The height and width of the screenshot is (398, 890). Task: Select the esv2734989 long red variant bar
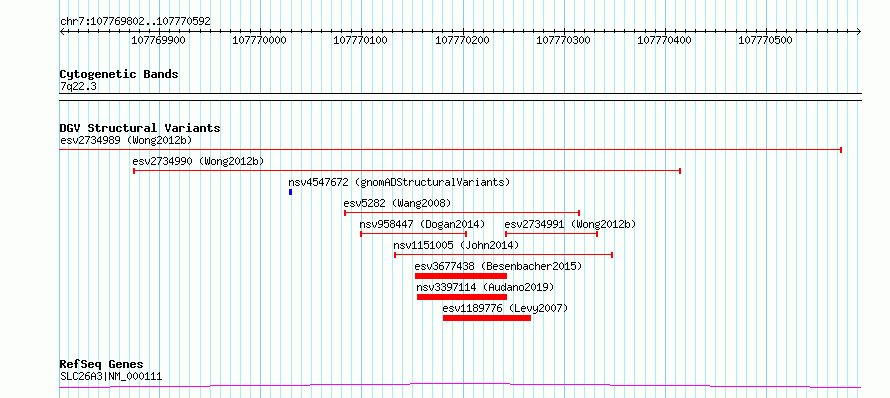451,150
